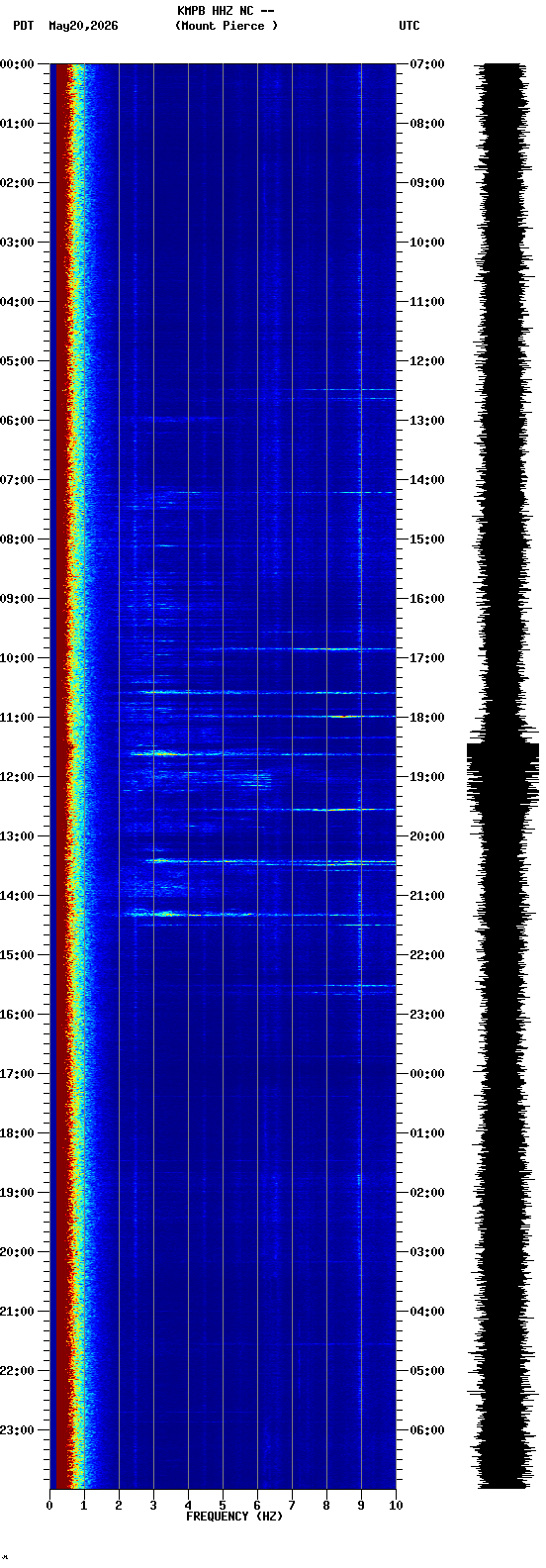Click the 09:00 label on PDT axis
Viewport: 546px width, 1568px height.
pyautogui.click(x=17, y=599)
